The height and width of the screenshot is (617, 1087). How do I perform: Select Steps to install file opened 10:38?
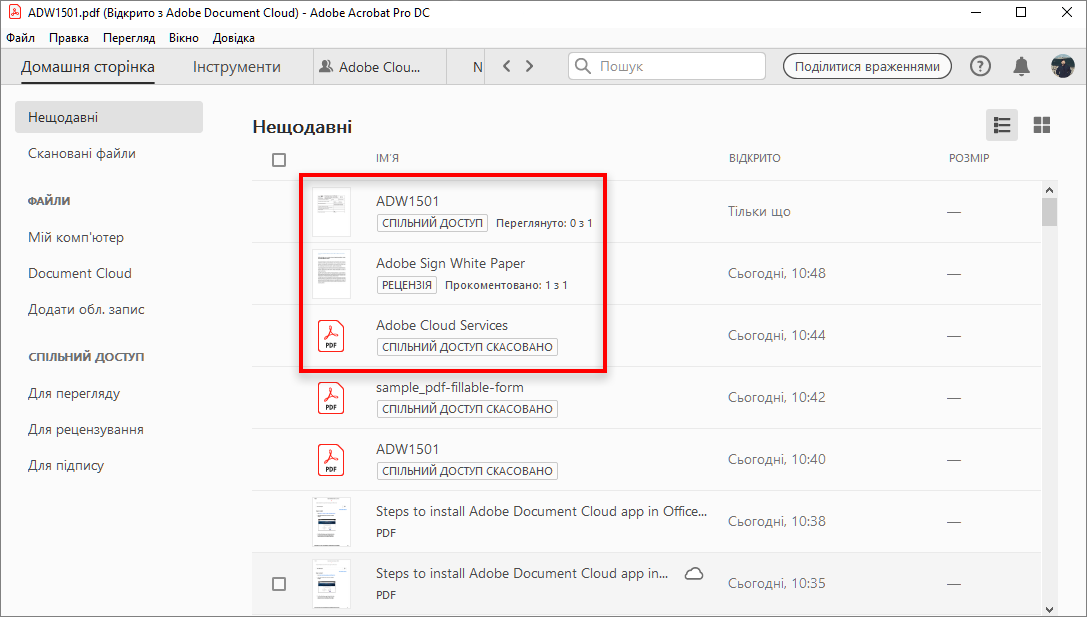point(541,512)
